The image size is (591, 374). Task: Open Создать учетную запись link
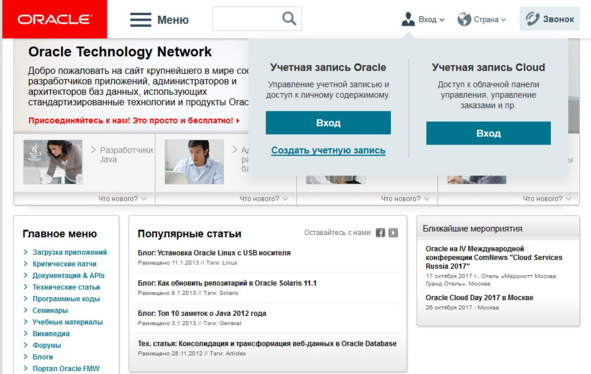[x=328, y=150]
